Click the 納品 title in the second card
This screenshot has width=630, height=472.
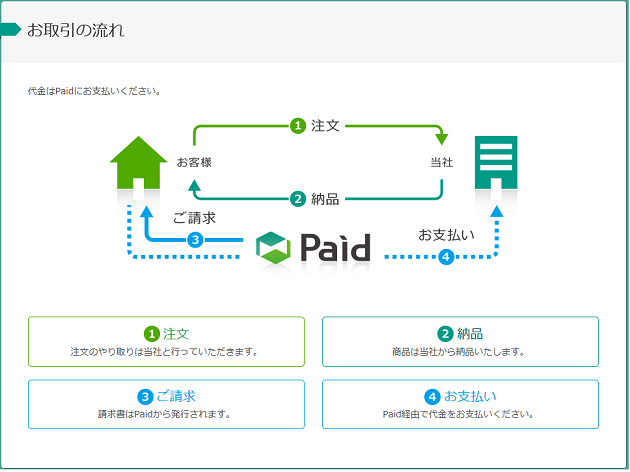(x=470, y=334)
